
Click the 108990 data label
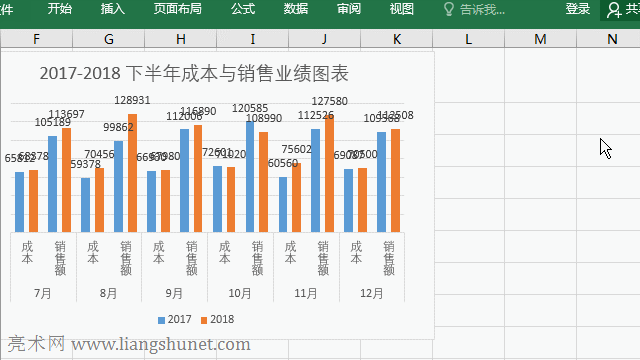264,118
